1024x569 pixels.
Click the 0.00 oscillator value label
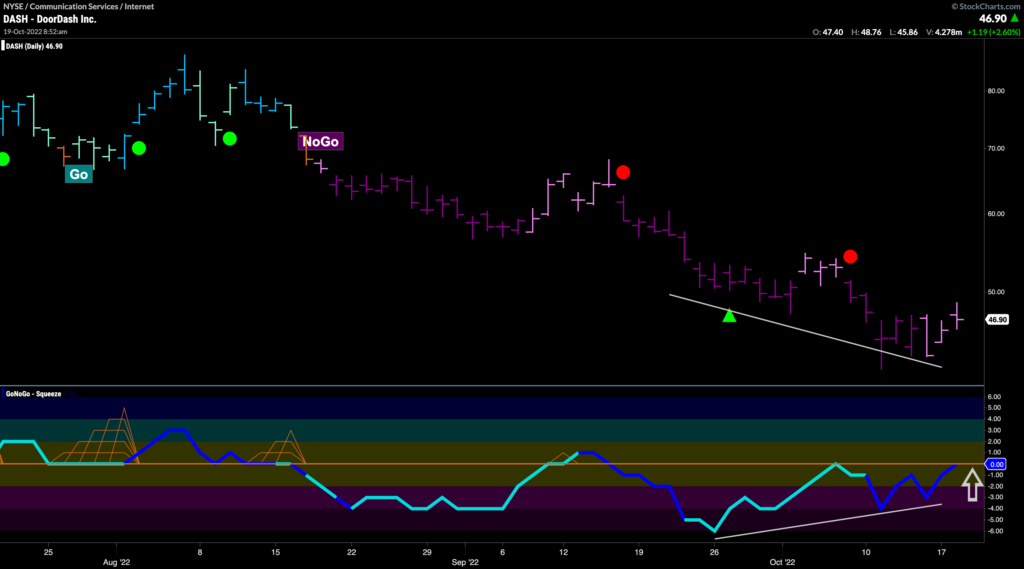(995, 465)
